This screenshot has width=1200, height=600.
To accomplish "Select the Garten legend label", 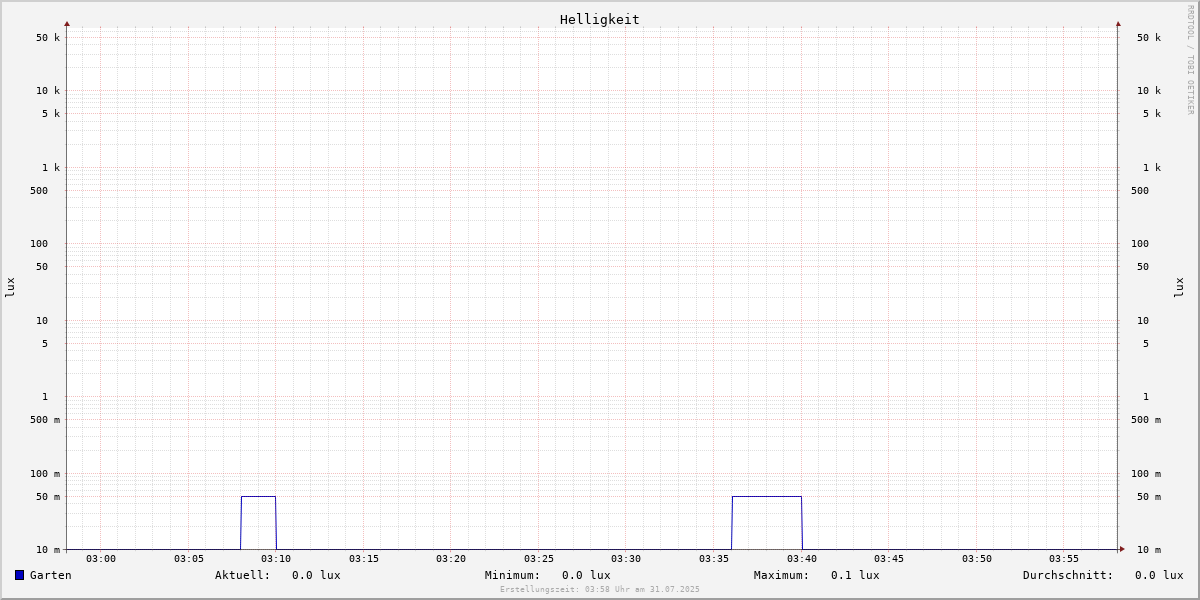I will pos(51,575).
